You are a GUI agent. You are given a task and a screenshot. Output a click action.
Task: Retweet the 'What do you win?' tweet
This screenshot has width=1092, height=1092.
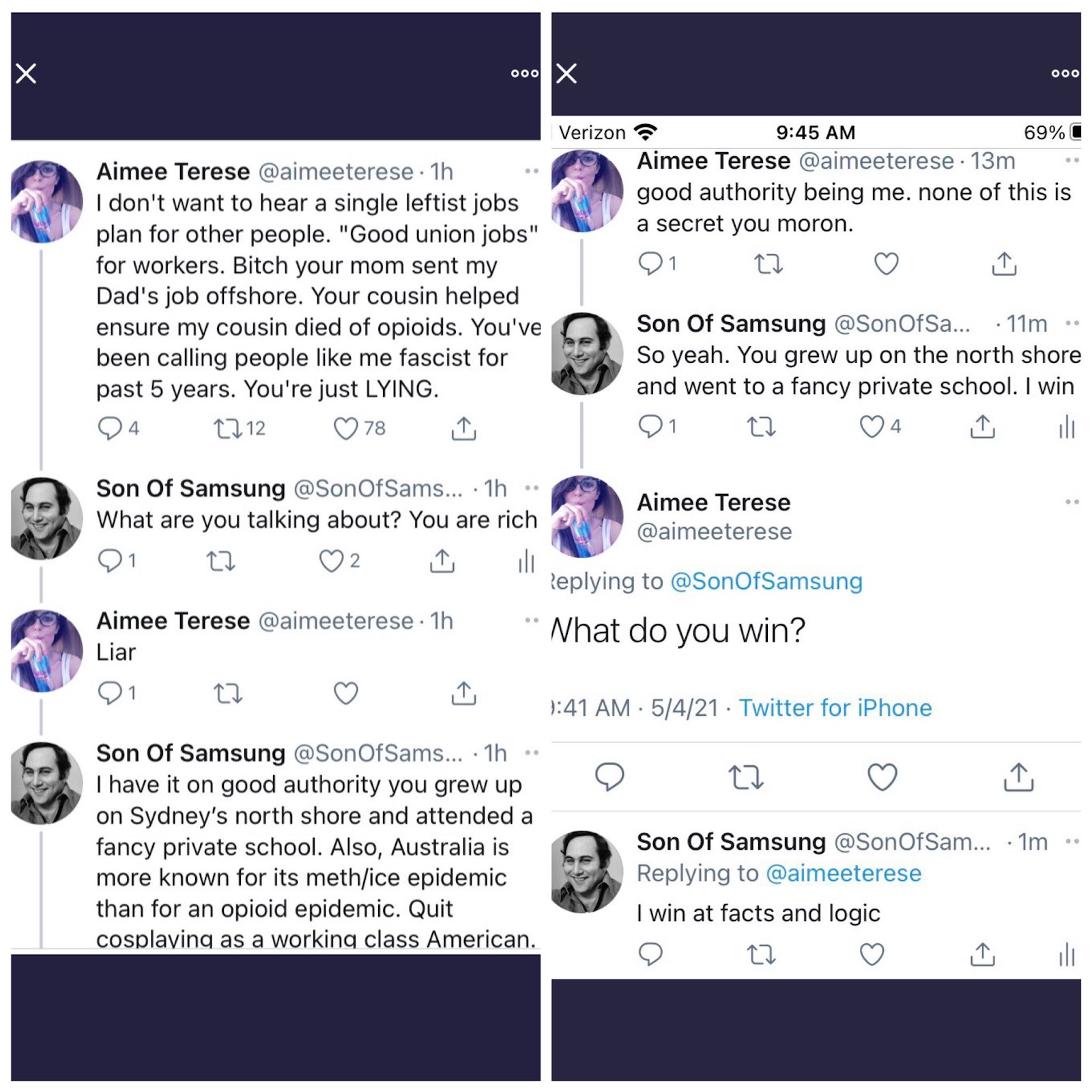pos(745,777)
